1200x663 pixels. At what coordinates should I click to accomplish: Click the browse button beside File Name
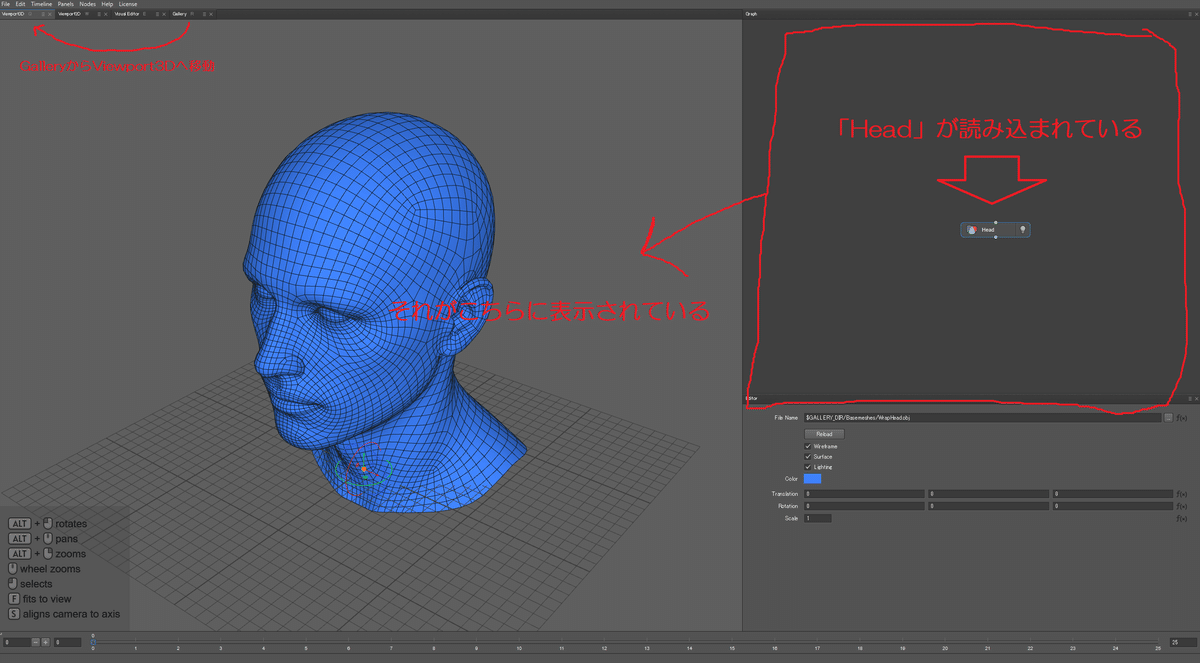[x=1168, y=417]
